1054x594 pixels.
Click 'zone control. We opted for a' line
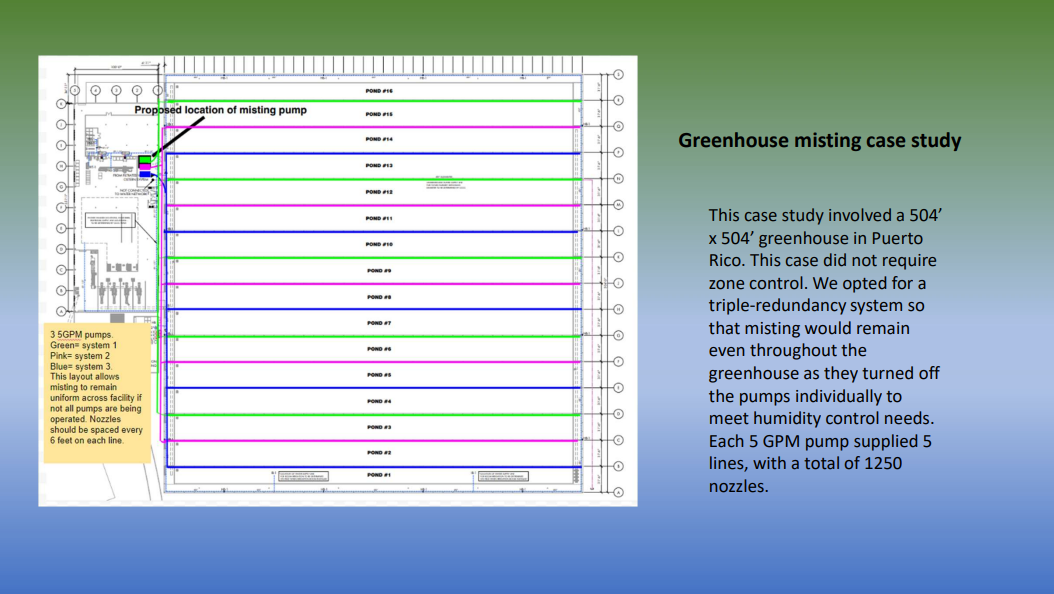[x=817, y=284]
